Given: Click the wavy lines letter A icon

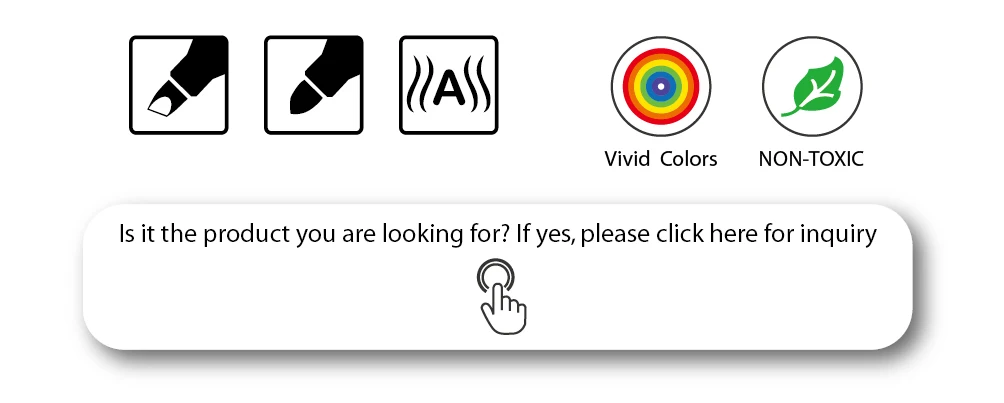Looking at the screenshot, I should (449, 85).
